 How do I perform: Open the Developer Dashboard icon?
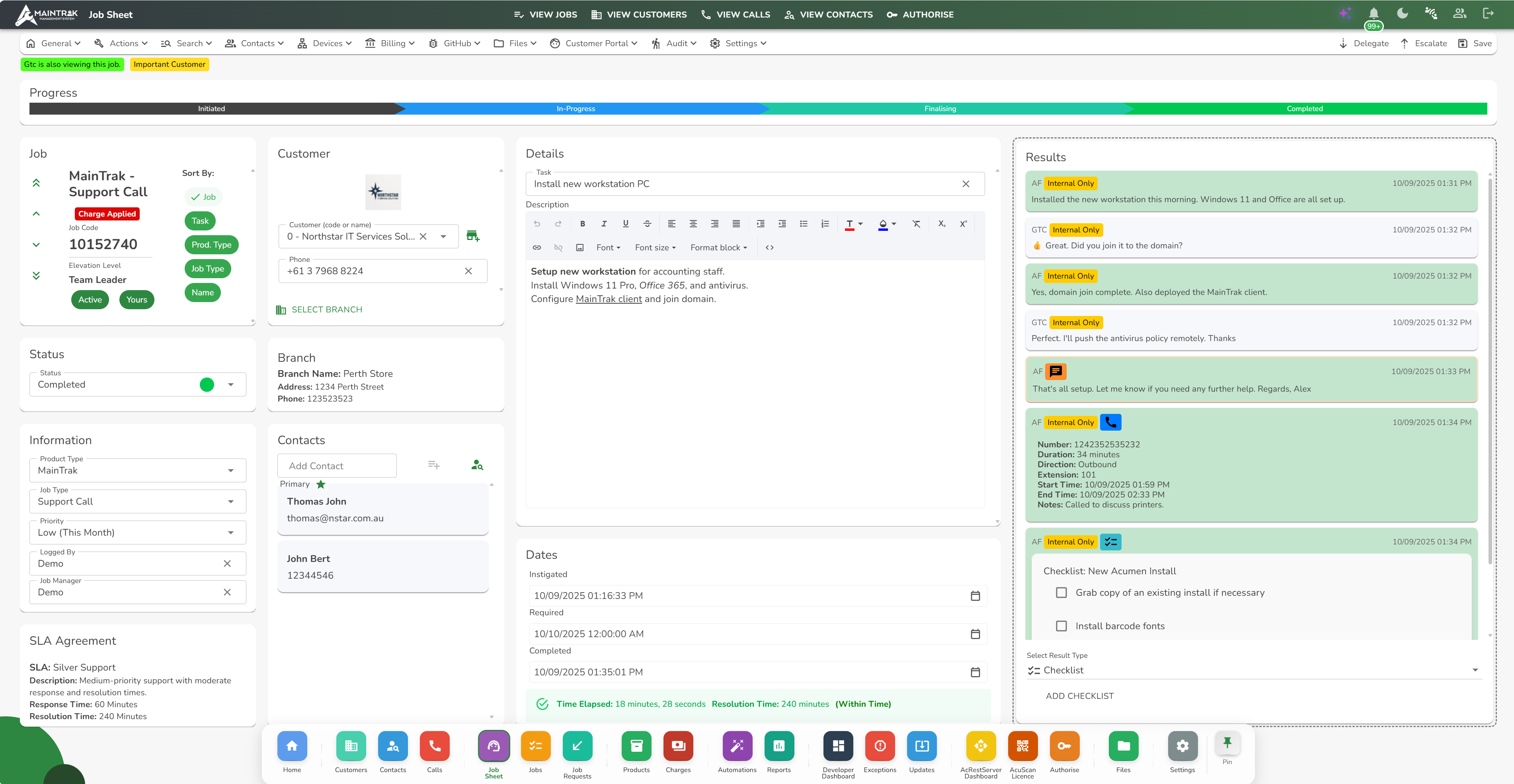[x=838, y=746]
